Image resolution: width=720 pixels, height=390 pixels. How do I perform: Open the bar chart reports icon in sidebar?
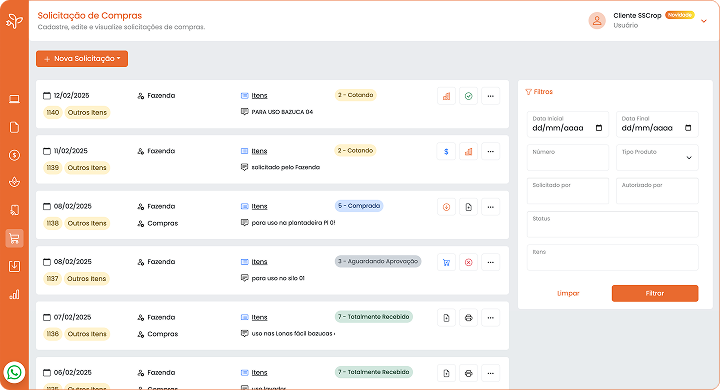coord(14,294)
